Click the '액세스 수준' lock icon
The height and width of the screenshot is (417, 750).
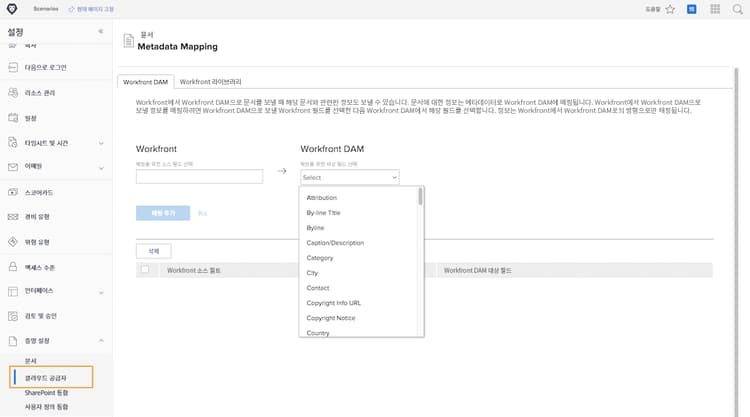point(13,267)
